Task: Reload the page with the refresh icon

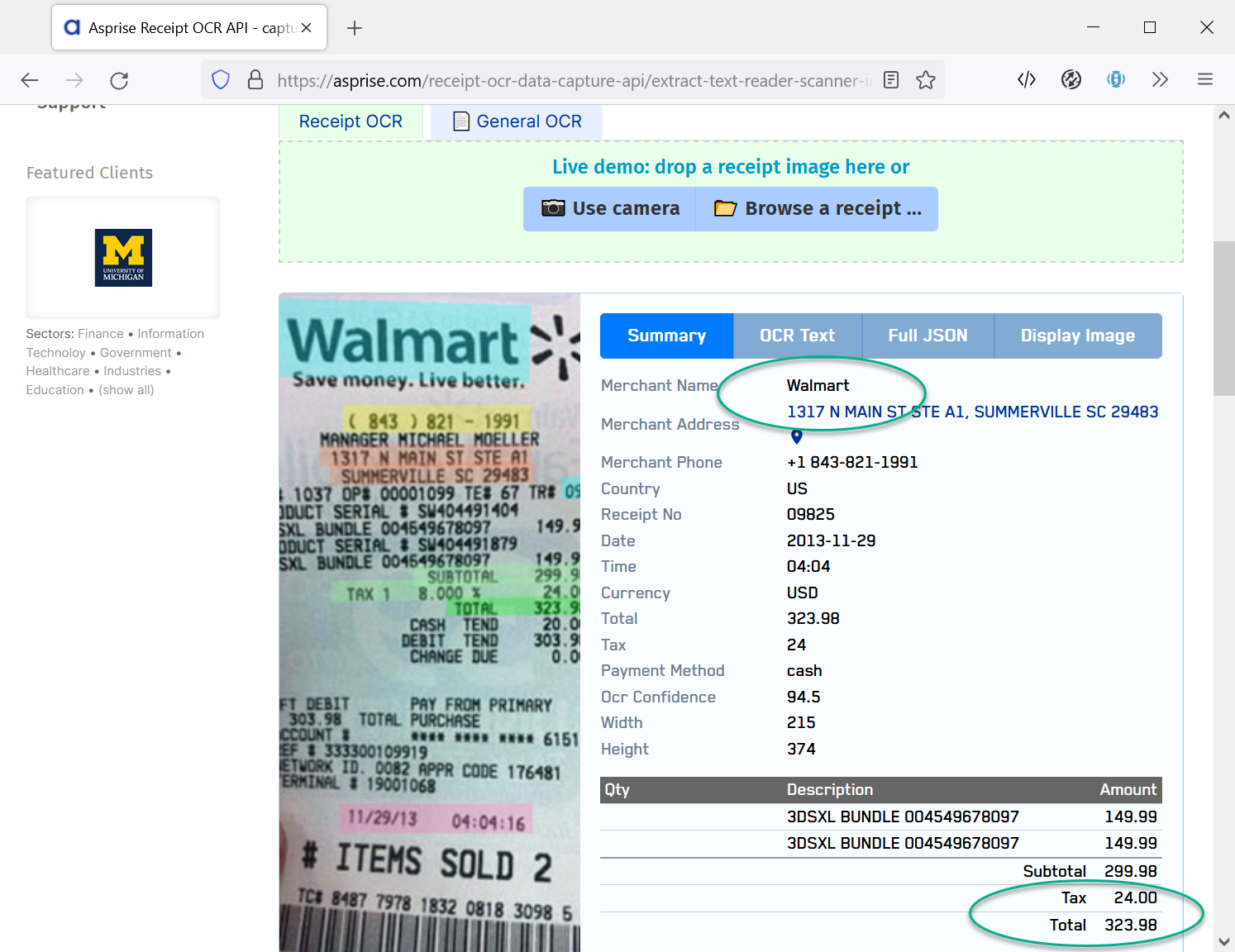Action: point(119,80)
